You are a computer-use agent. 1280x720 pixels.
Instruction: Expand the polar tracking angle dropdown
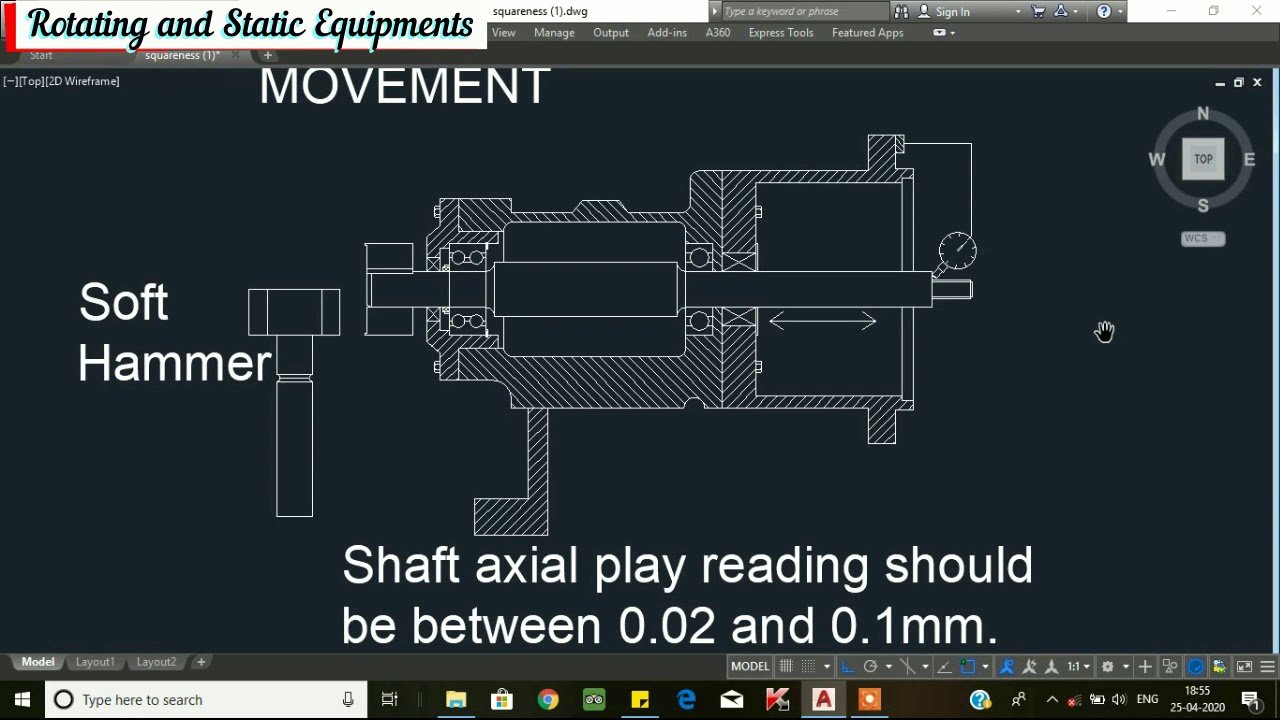point(888,666)
